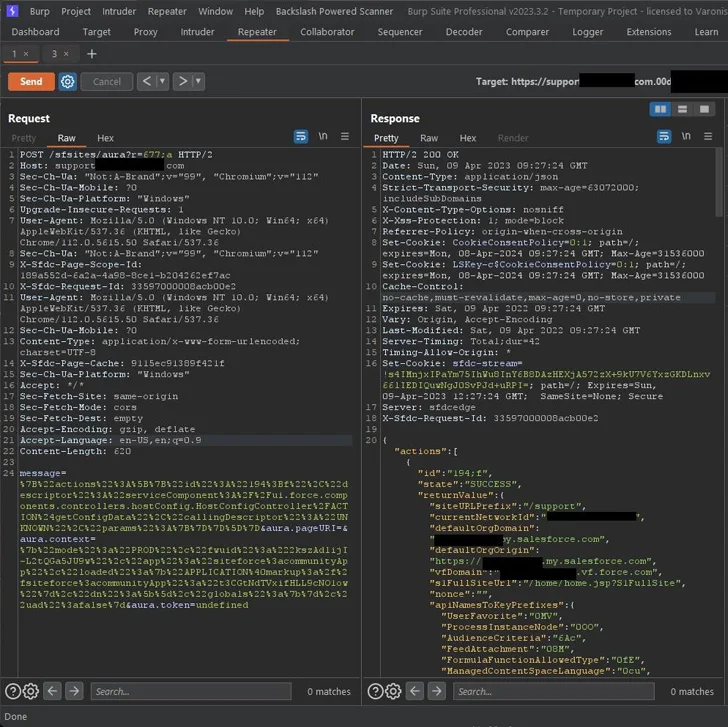Switch to the Intruder tool tab
Image resolution: width=728 pixels, height=727 pixels.
coord(197,32)
